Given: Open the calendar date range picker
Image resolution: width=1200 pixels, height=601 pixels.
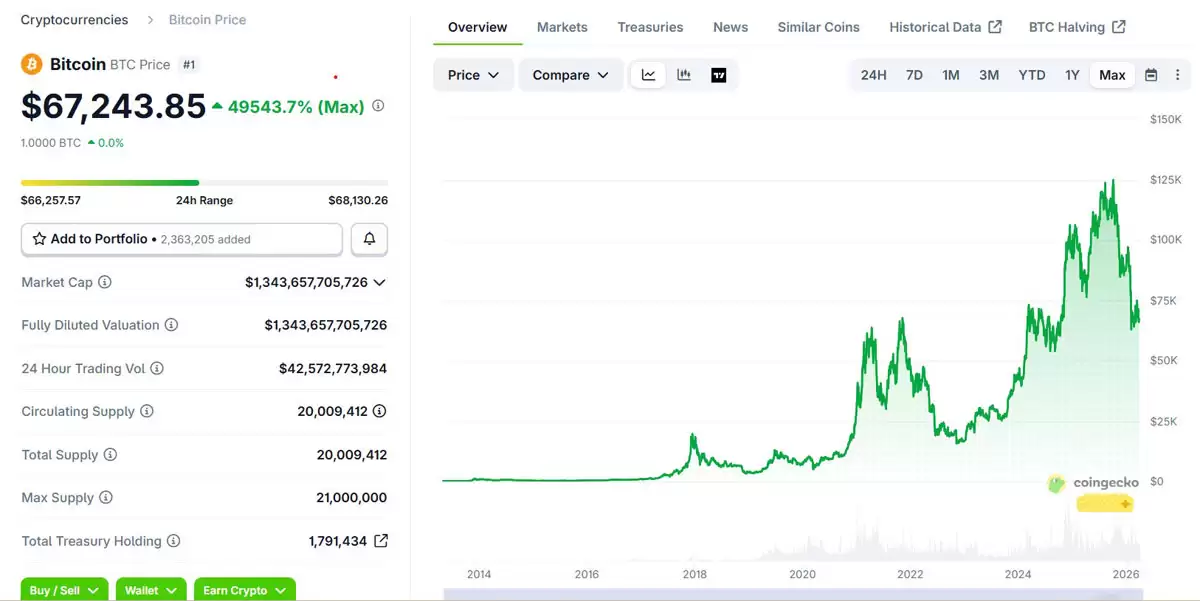Looking at the screenshot, I should tap(1151, 75).
